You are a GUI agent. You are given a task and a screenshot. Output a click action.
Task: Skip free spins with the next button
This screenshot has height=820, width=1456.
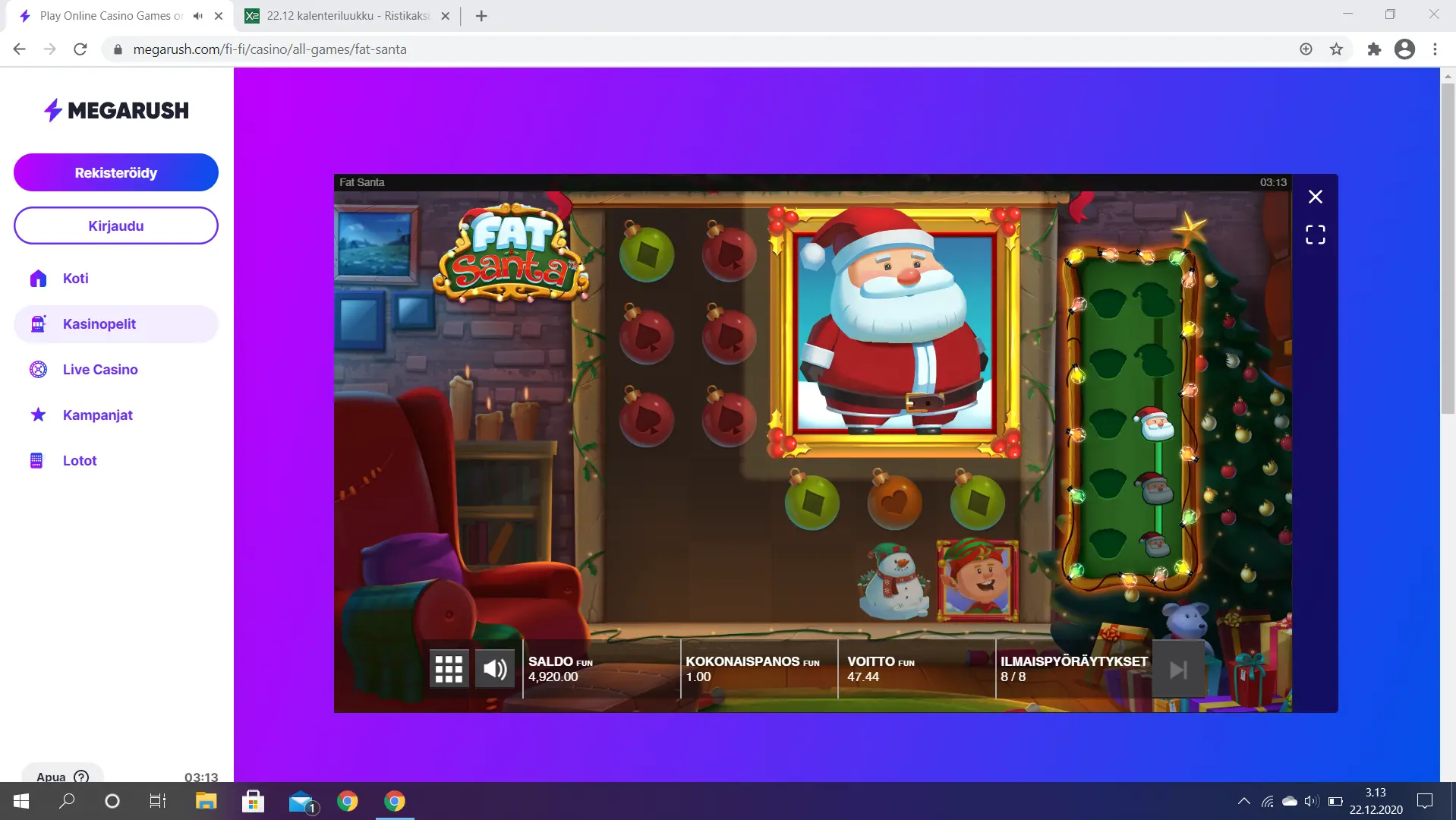coord(1177,669)
